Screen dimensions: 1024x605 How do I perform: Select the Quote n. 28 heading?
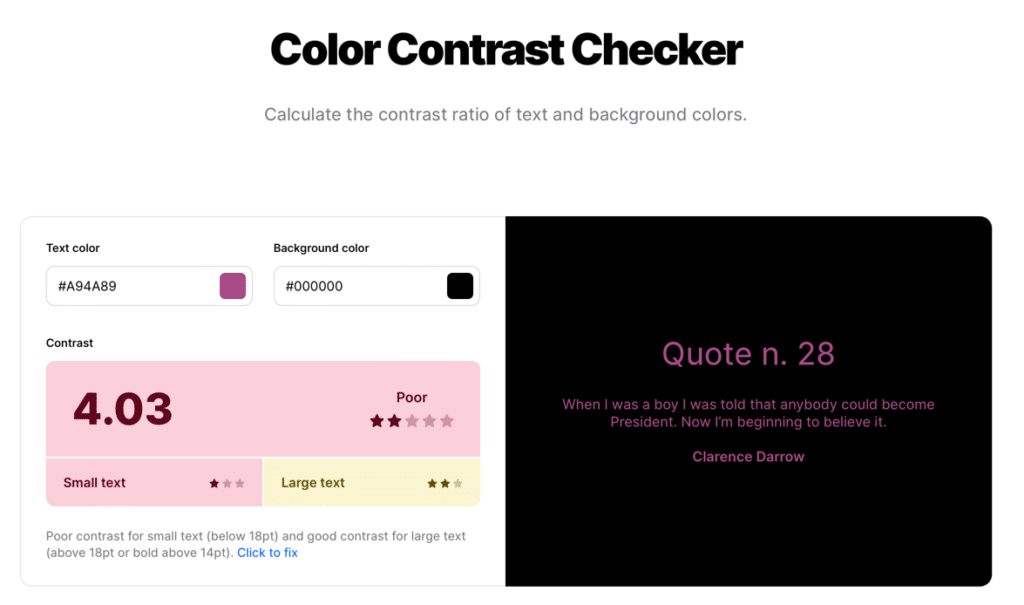[x=748, y=353]
